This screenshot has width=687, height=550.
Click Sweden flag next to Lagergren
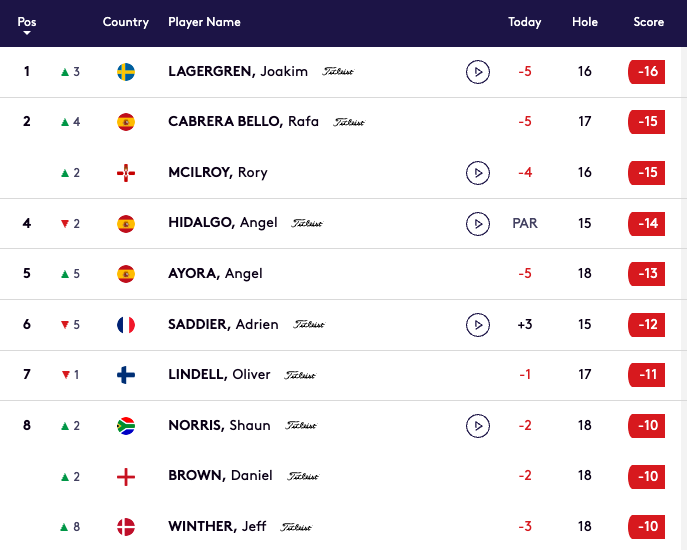click(x=126, y=72)
